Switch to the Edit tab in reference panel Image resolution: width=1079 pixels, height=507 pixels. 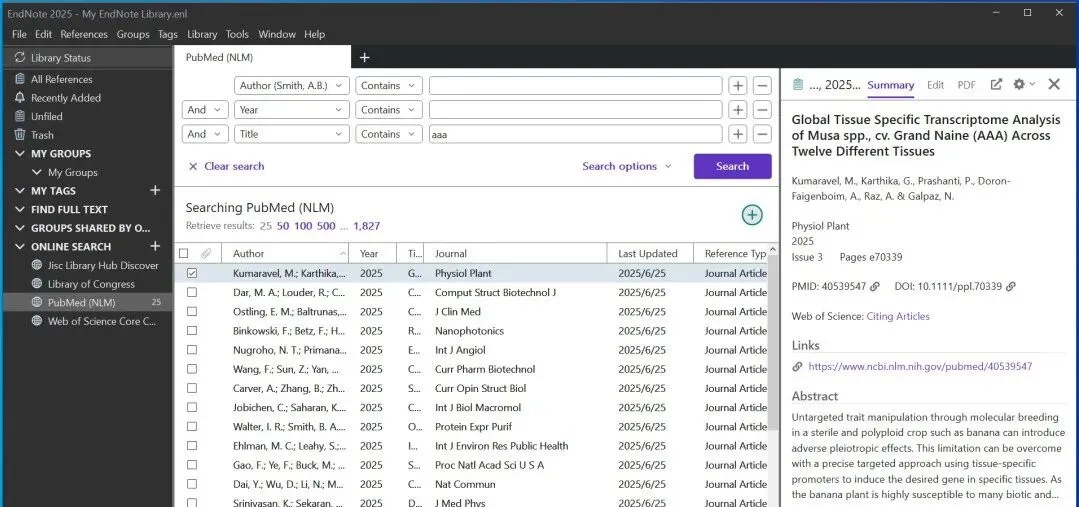(x=935, y=85)
